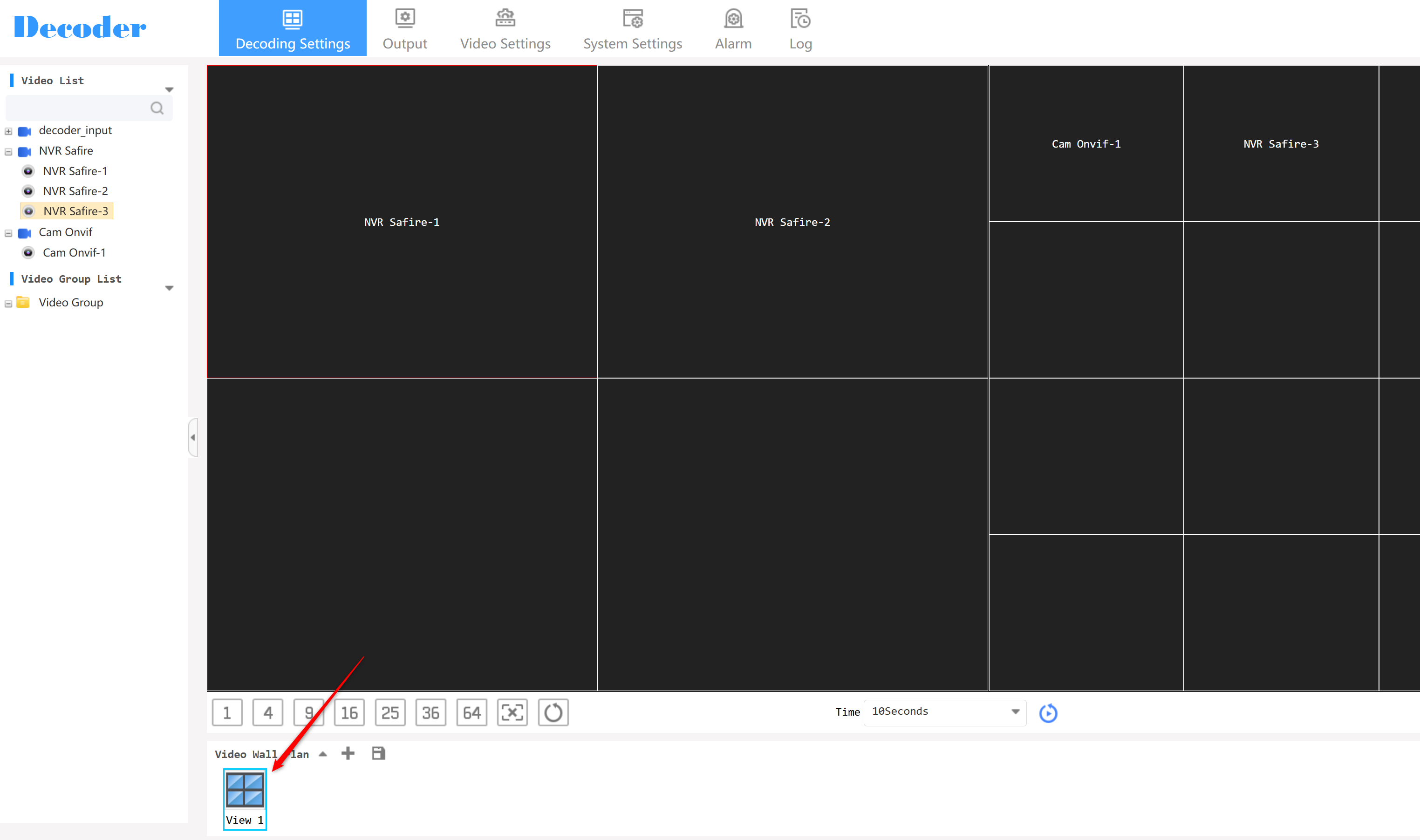Set 16-window split layout
Viewport: 1420px width, 840px height.
[349, 712]
